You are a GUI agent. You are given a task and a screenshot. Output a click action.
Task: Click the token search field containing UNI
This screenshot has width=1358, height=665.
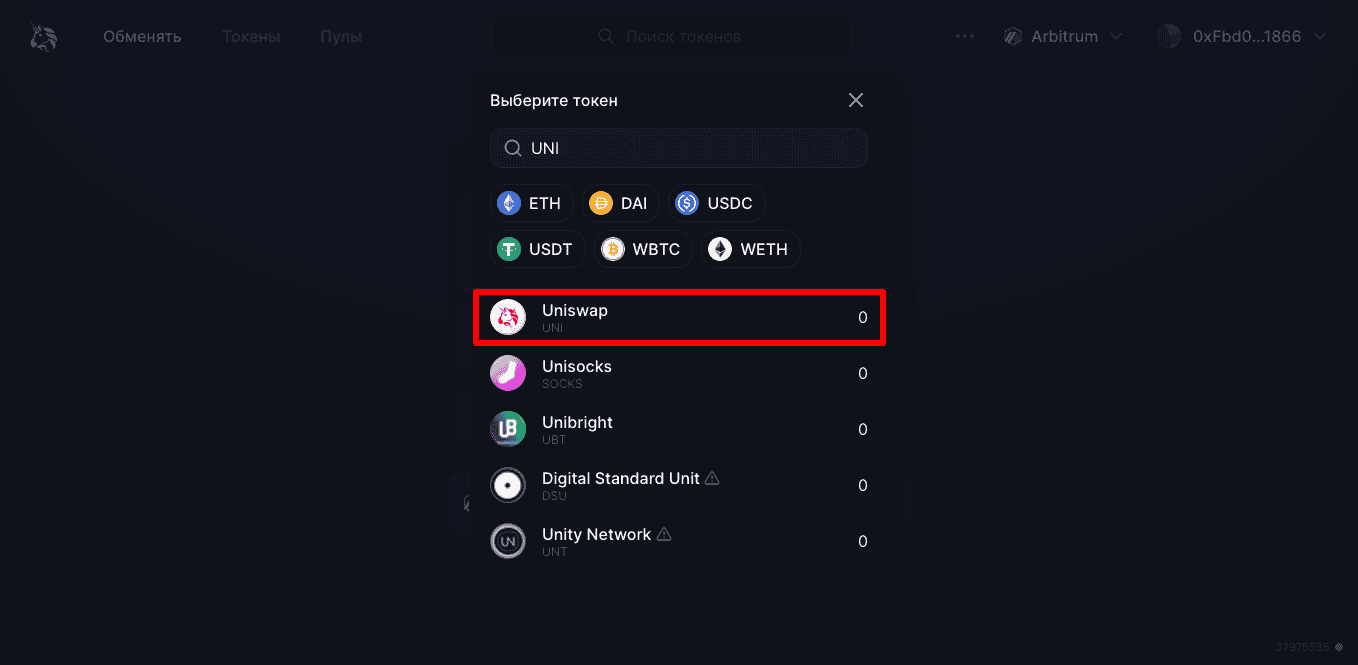(x=679, y=148)
